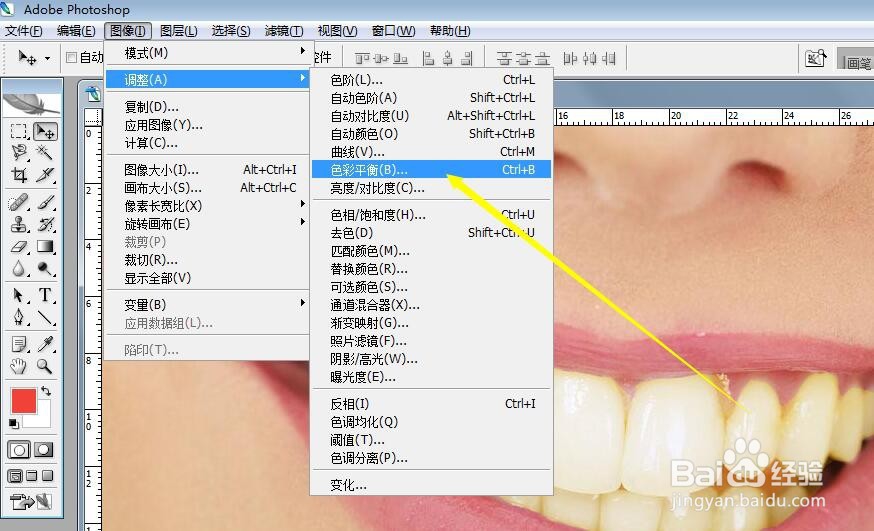
Task: Choose 去色(D) menu entry
Action: click(x=431, y=232)
